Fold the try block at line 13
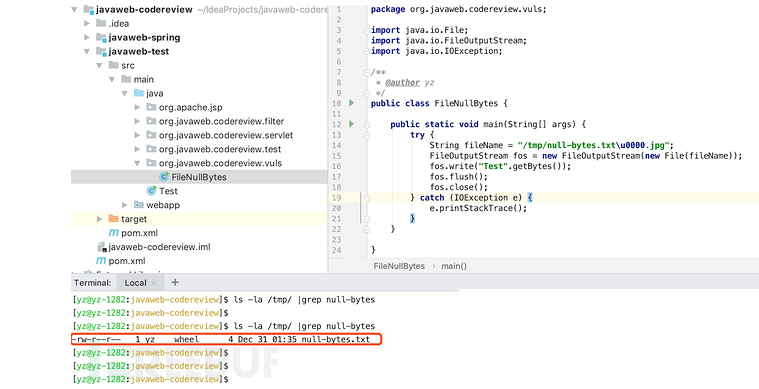The width and height of the screenshot is (759, 389). pyautogui.click(x=366, y=135)
